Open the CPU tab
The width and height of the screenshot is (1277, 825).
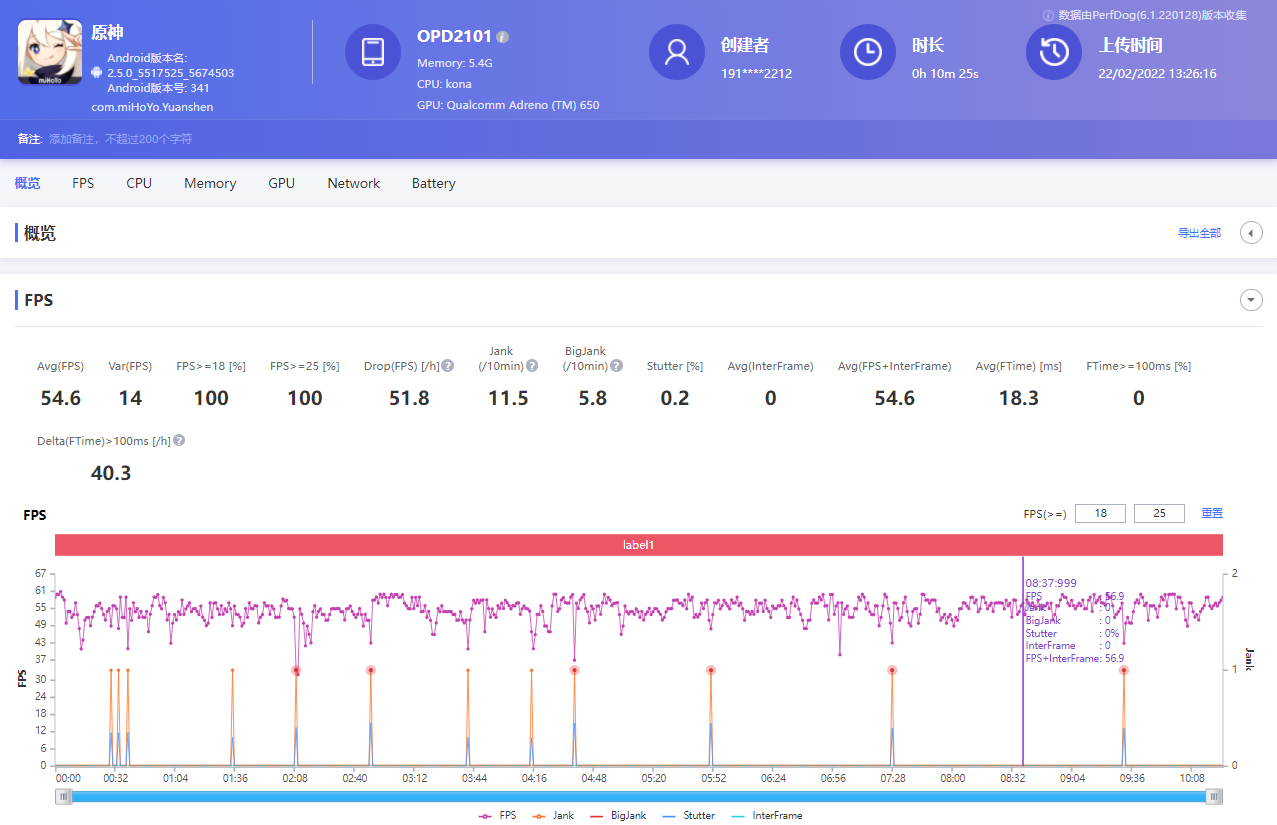point(139,183)
